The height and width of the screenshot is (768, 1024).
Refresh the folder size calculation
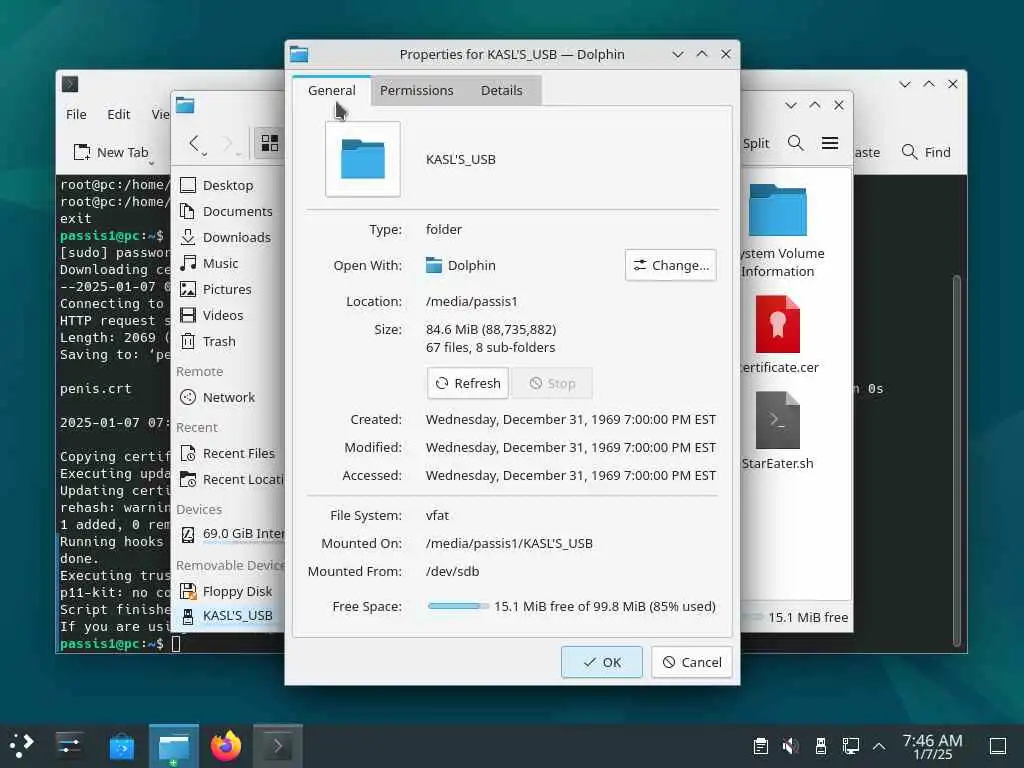(468, 383)
